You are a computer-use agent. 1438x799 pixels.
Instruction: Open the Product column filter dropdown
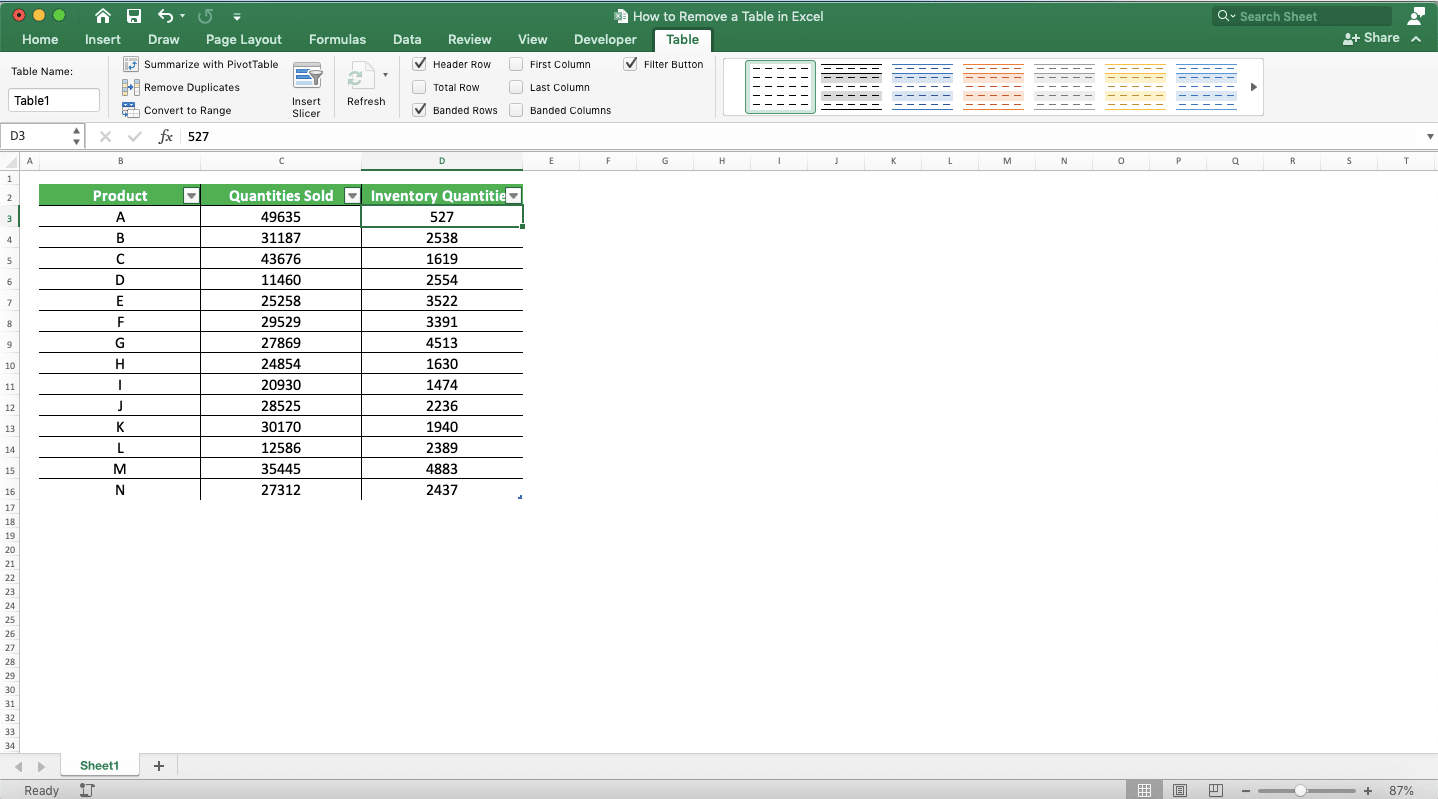[x=190, y=195]
